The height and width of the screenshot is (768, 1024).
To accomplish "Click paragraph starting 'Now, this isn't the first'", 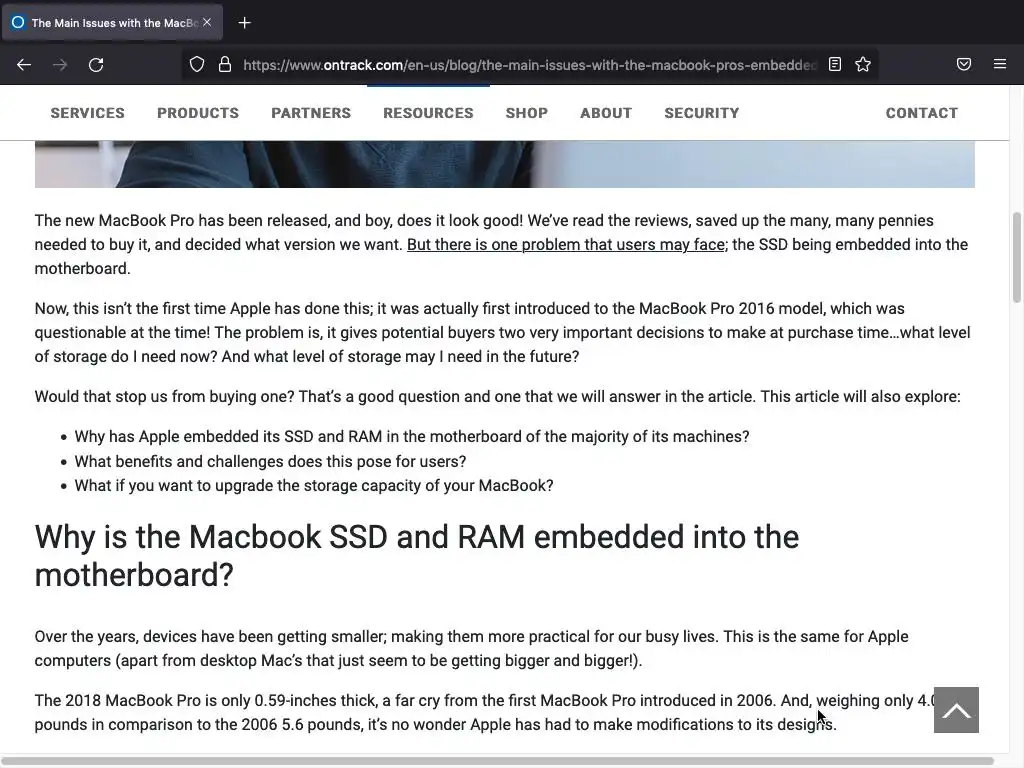I will pyautogui.click(x=503, y=332).
